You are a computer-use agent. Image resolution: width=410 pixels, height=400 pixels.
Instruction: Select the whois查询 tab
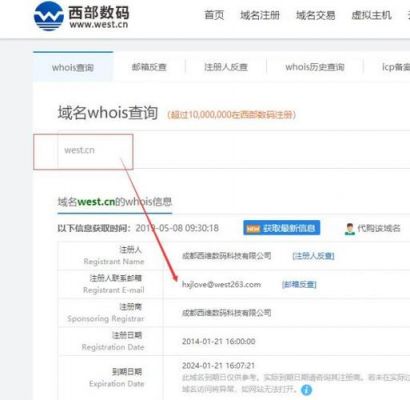[73, 67]
